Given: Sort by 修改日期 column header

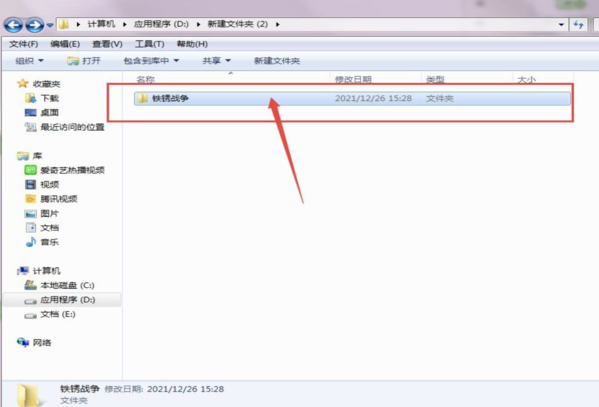Looking at the screenshot, I should (x=353, y=79).
